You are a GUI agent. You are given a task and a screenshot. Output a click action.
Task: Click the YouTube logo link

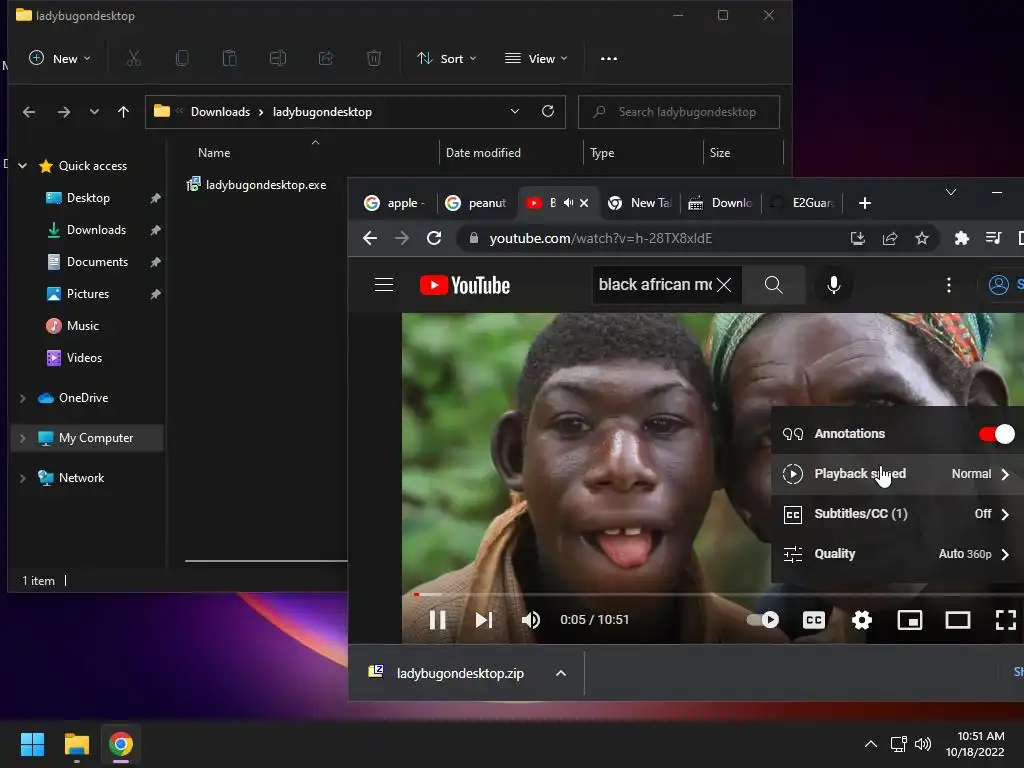point(465,285)
